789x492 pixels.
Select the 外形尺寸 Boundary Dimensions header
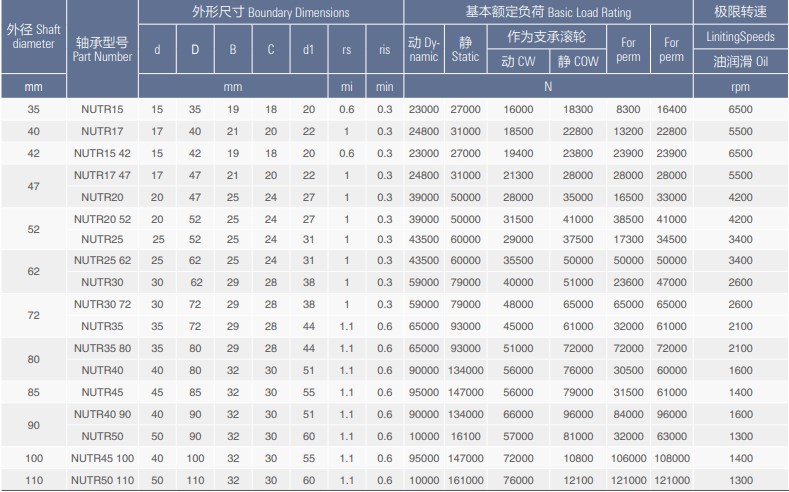point(271,12)
